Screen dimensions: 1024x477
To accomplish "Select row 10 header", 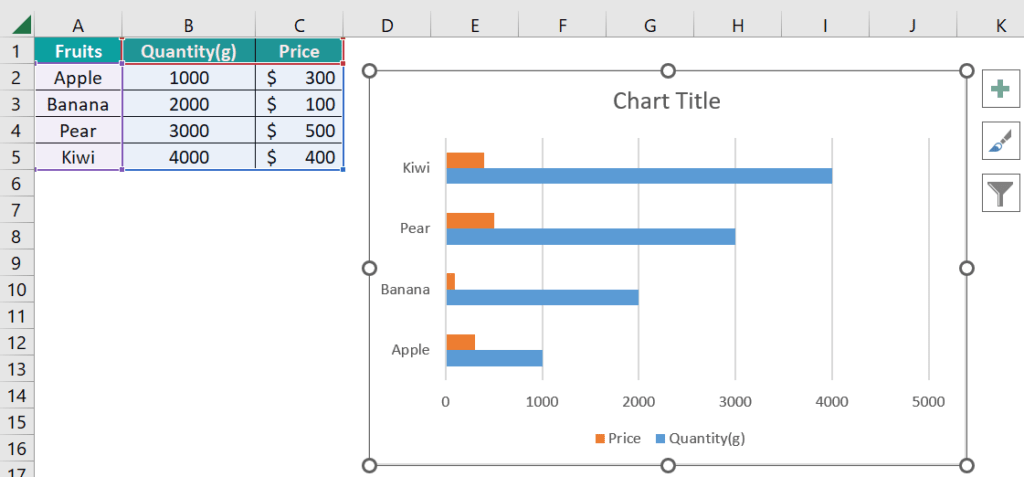I will 18,289.
